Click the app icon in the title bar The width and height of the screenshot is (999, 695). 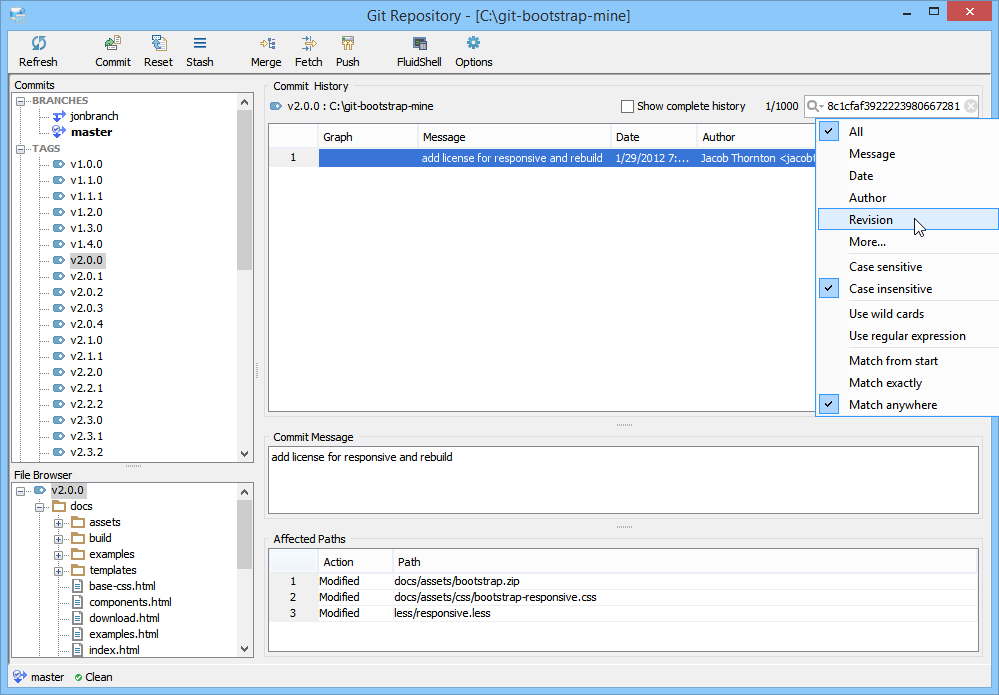point(18,14)
